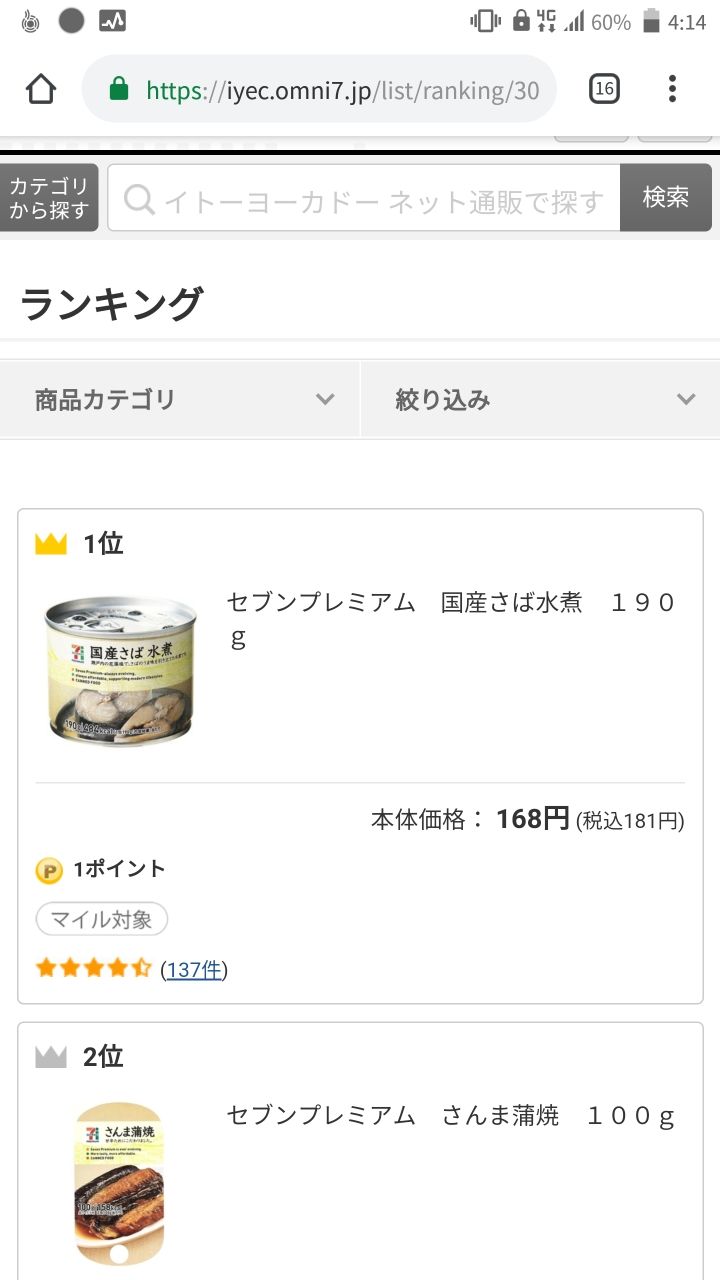The width and height of the screenshot is (720, 1280).
Task: Open the tab switcher showing 16 tabs
Action: coord(604,89)
